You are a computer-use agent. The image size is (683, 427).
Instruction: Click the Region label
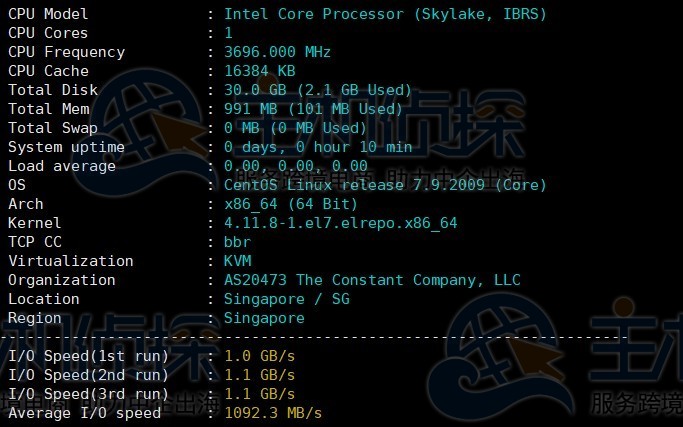point(35,318)
